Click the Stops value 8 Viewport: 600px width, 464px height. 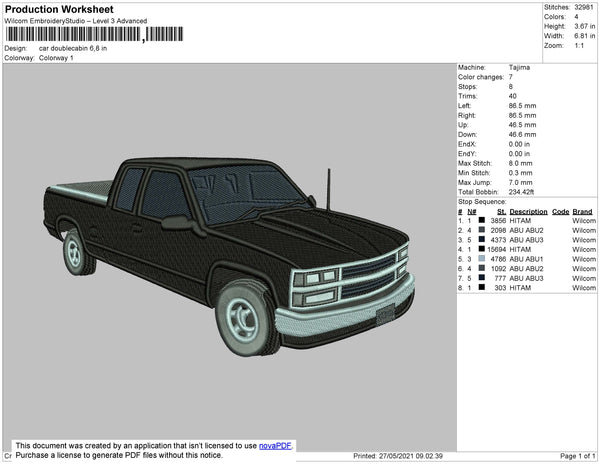point(511,86)
